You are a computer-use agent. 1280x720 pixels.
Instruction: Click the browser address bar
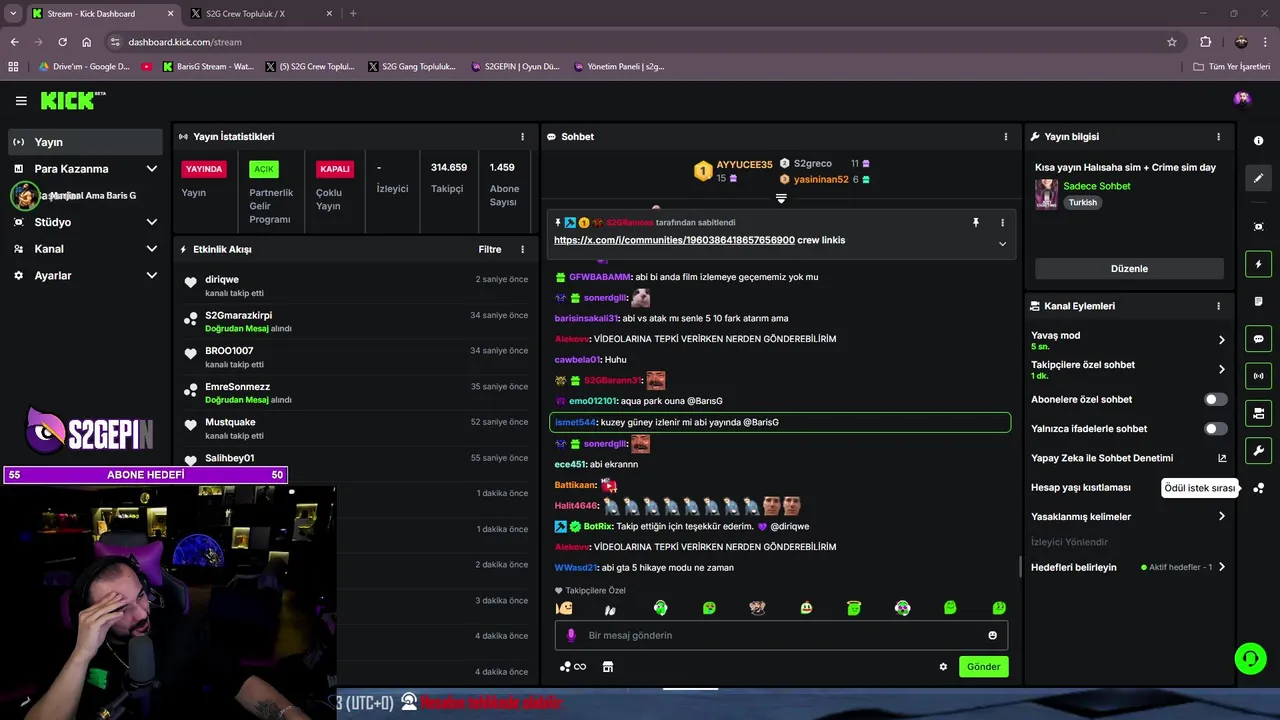[640, 42]
